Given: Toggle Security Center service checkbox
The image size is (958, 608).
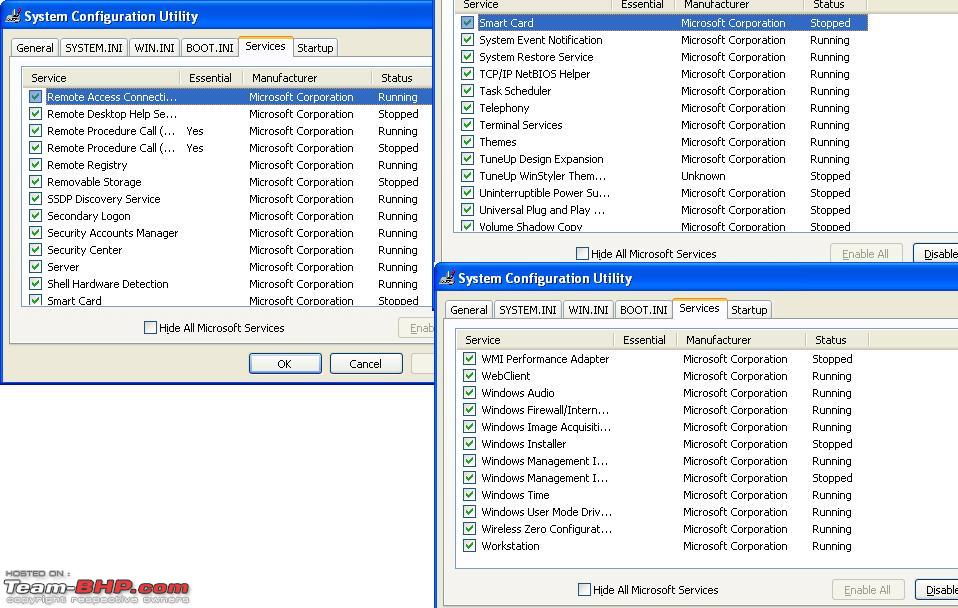Looking at the screenshot, I should coord(35,250).
